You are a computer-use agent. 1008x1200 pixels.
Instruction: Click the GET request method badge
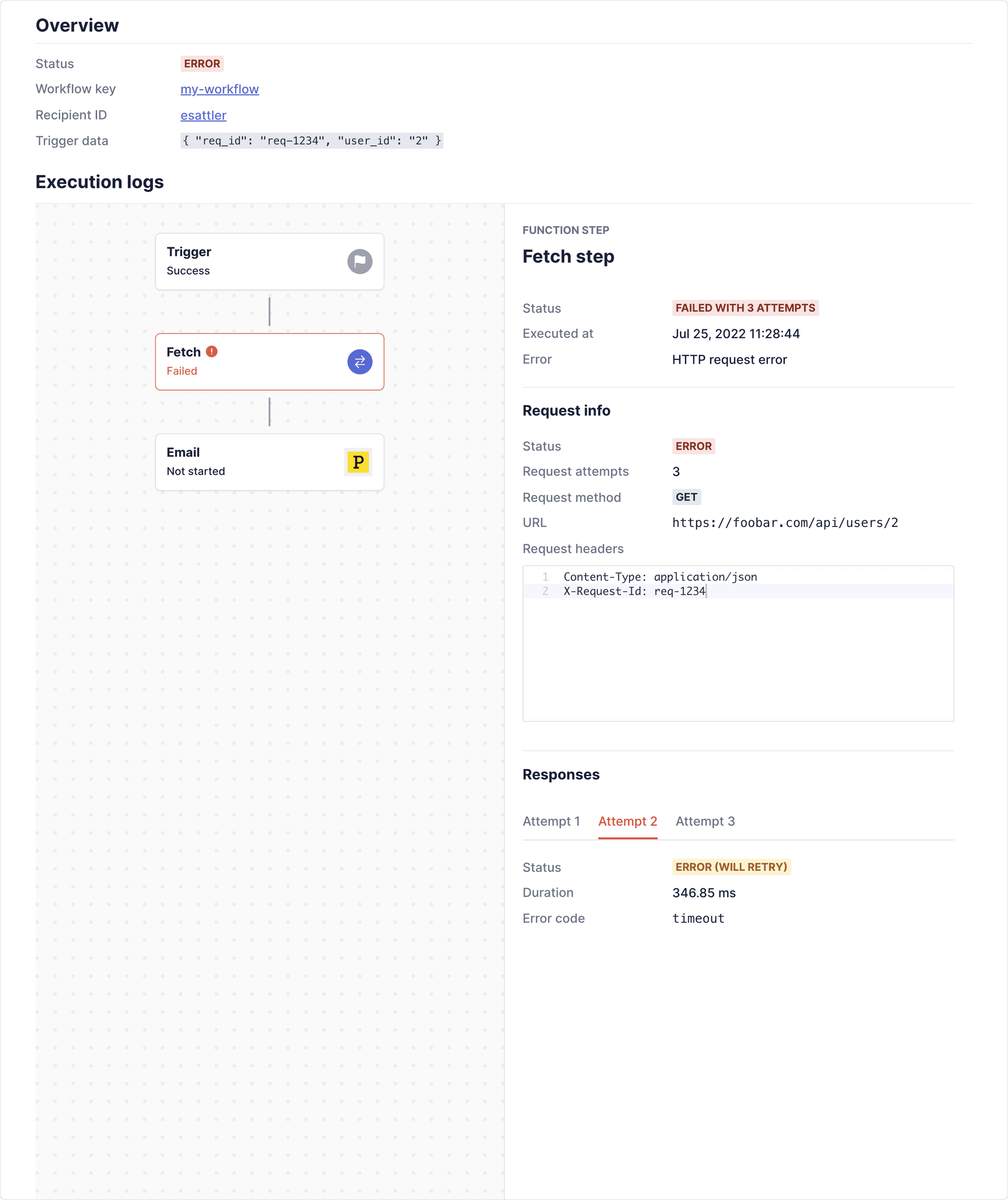(x=686, y=497)
